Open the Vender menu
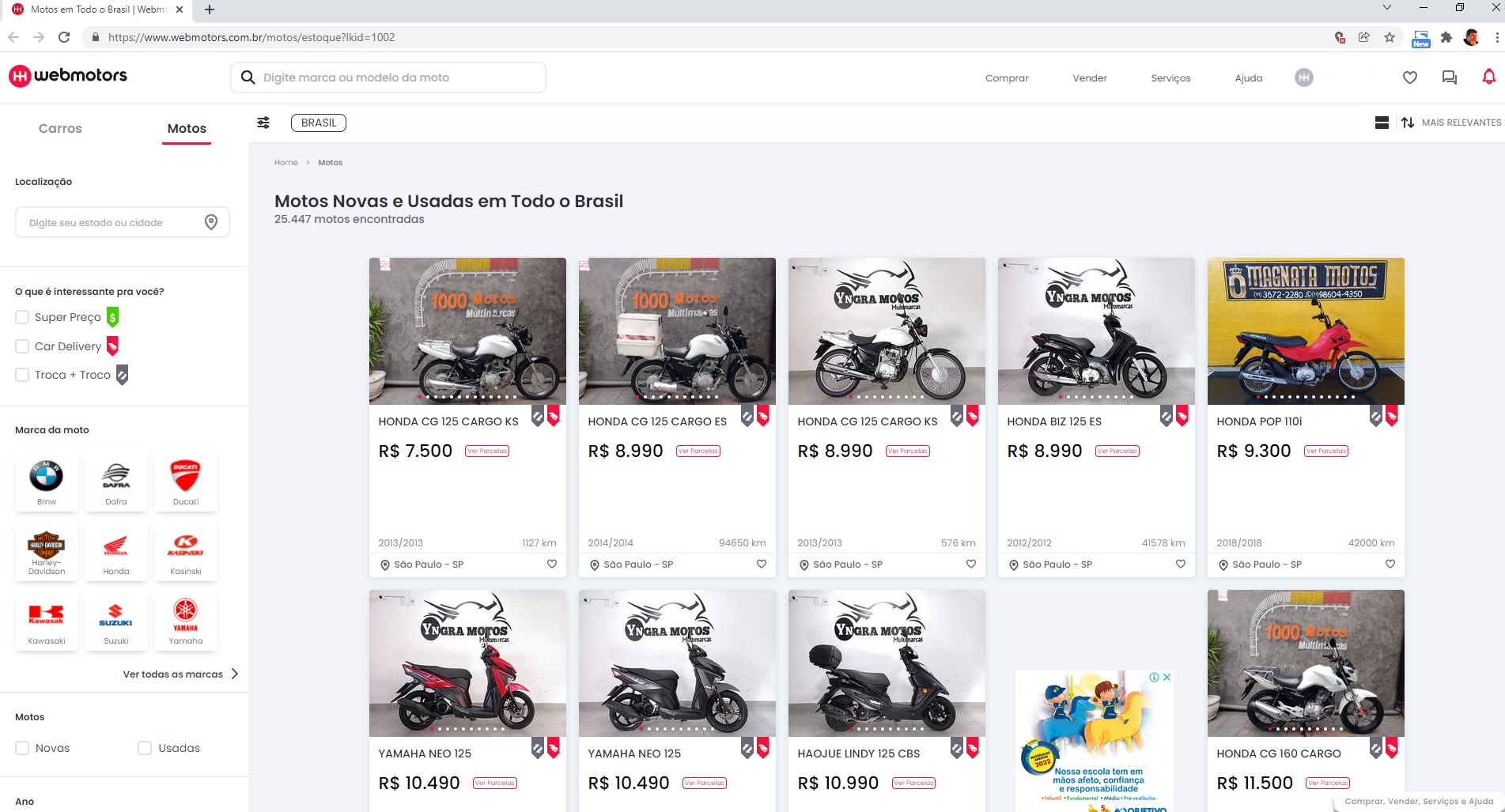1505x812 pixels. 1089,77
